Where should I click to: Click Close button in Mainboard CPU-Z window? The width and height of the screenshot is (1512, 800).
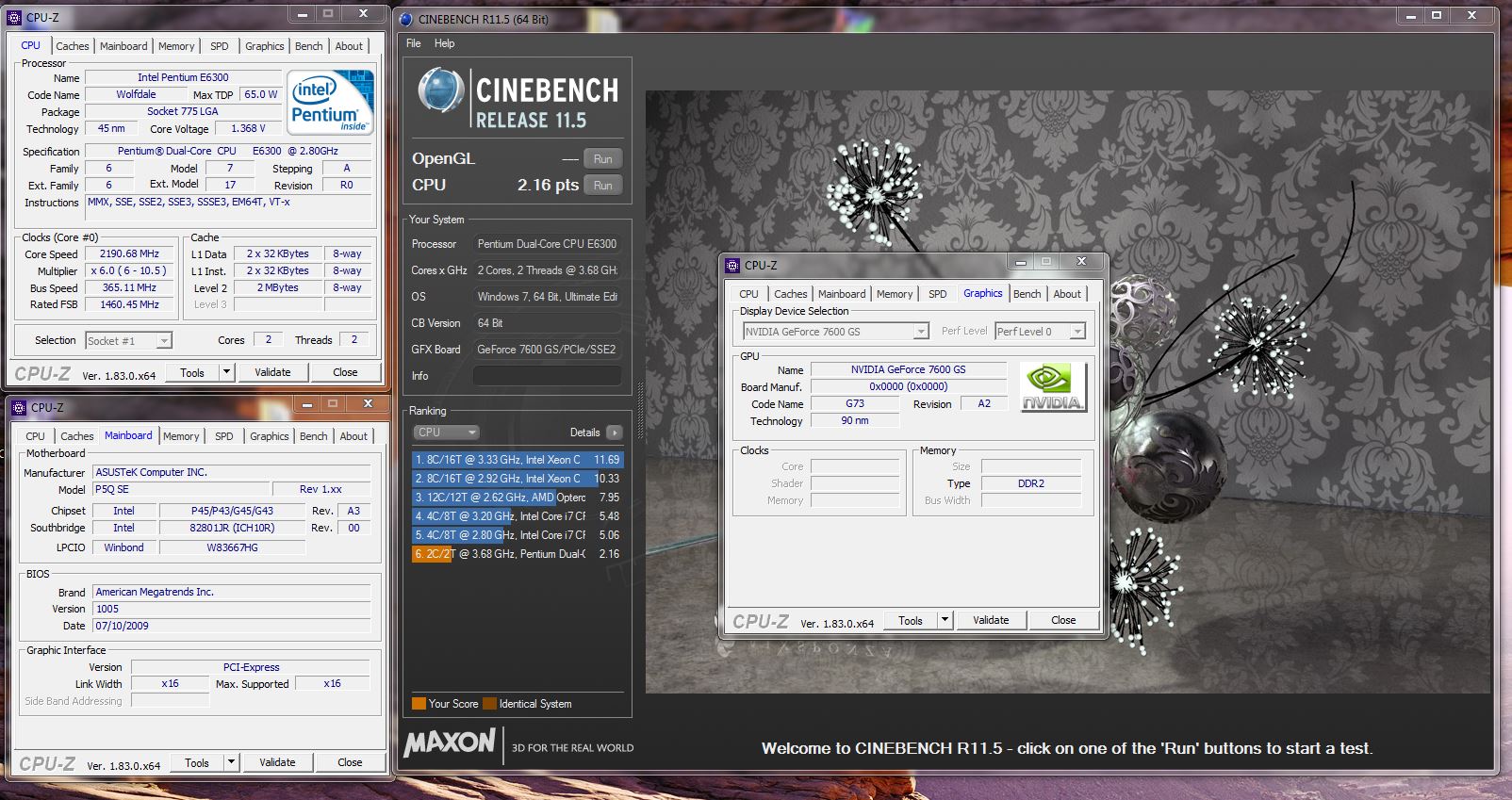[350, 762]
